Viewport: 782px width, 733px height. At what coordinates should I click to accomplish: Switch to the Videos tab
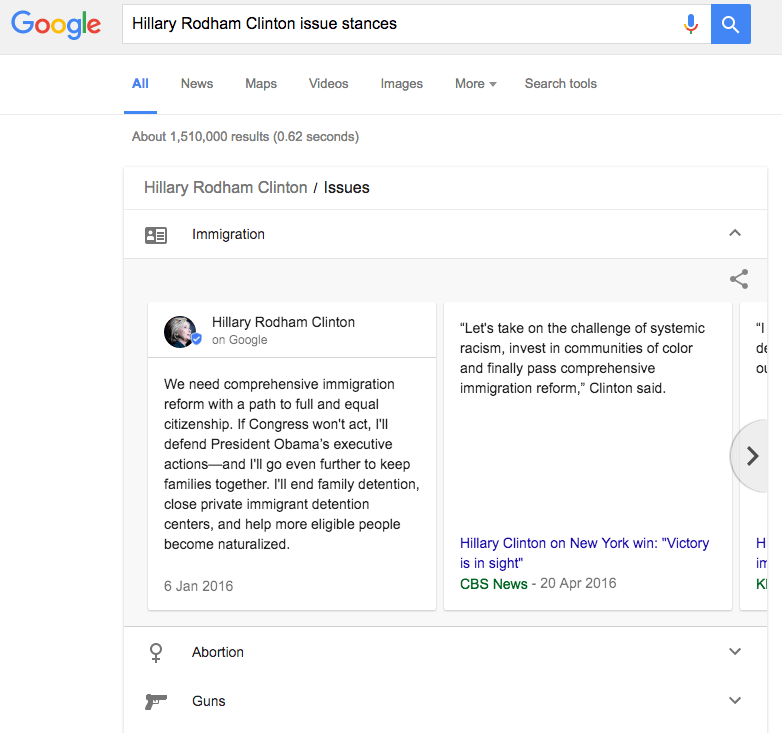pyautogui.click(x=328, y=84)
